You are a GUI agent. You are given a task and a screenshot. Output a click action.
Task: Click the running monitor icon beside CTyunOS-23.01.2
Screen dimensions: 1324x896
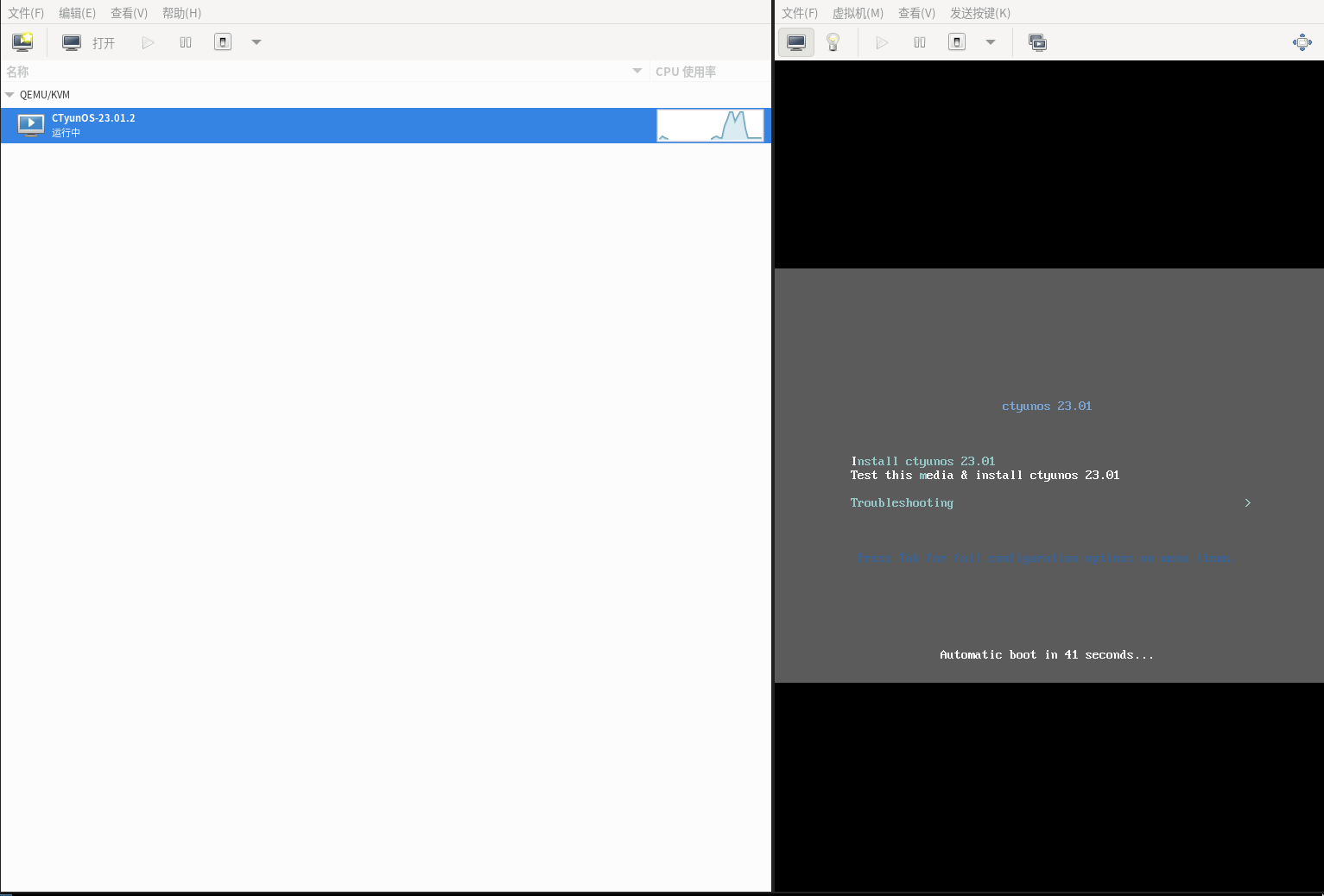point(31,125)
